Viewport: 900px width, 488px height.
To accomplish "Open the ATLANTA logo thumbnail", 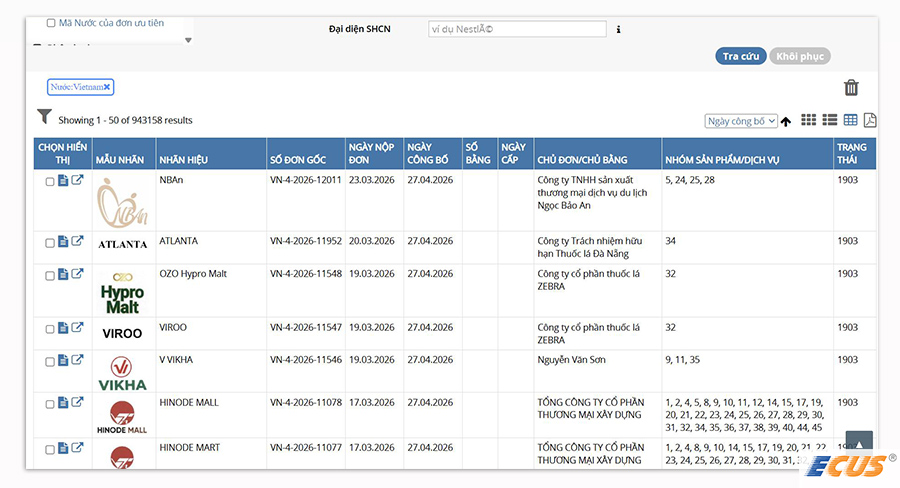I will coord(122,245).
